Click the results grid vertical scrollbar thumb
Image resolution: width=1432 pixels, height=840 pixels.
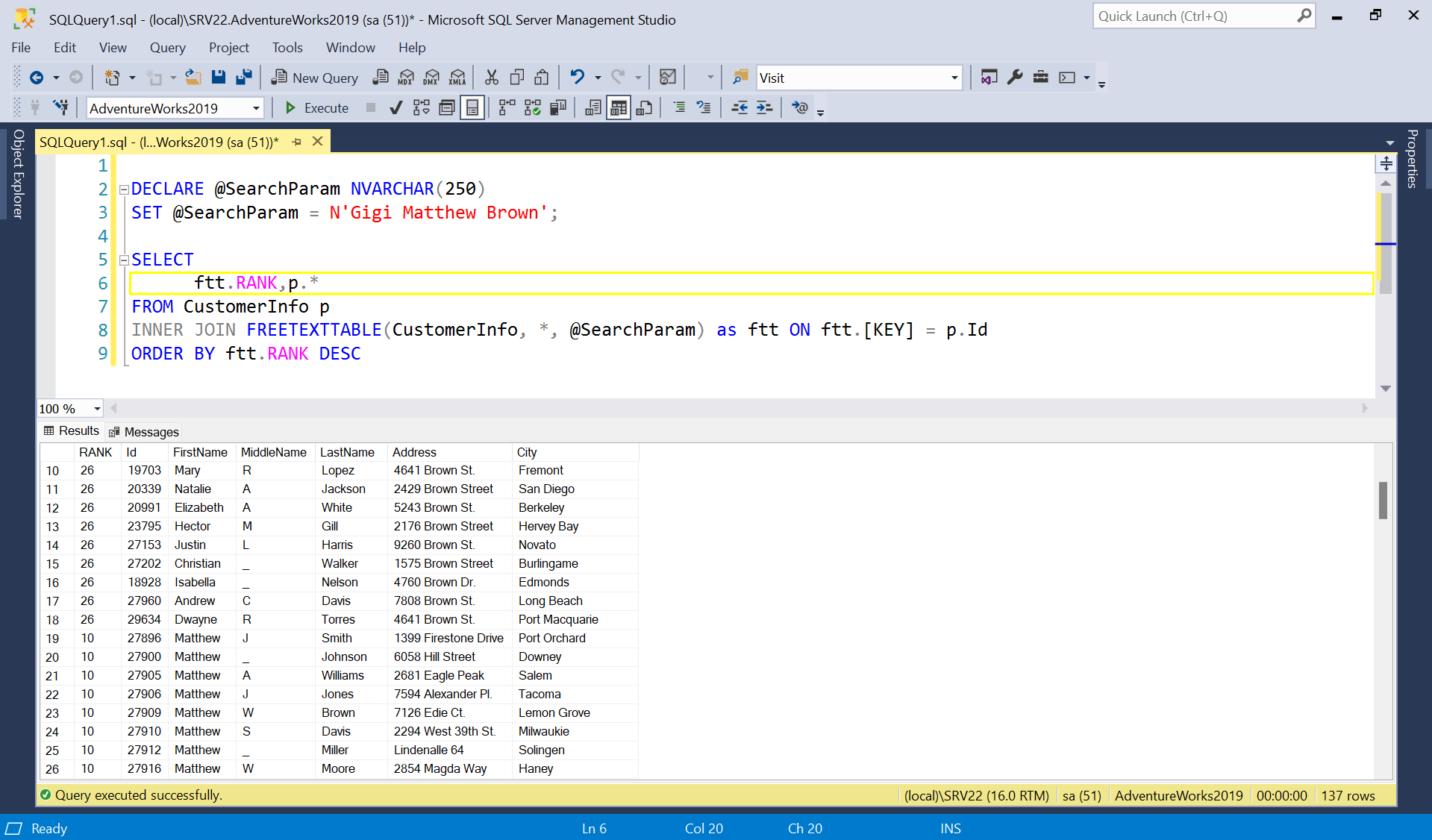pos(1383,500)
